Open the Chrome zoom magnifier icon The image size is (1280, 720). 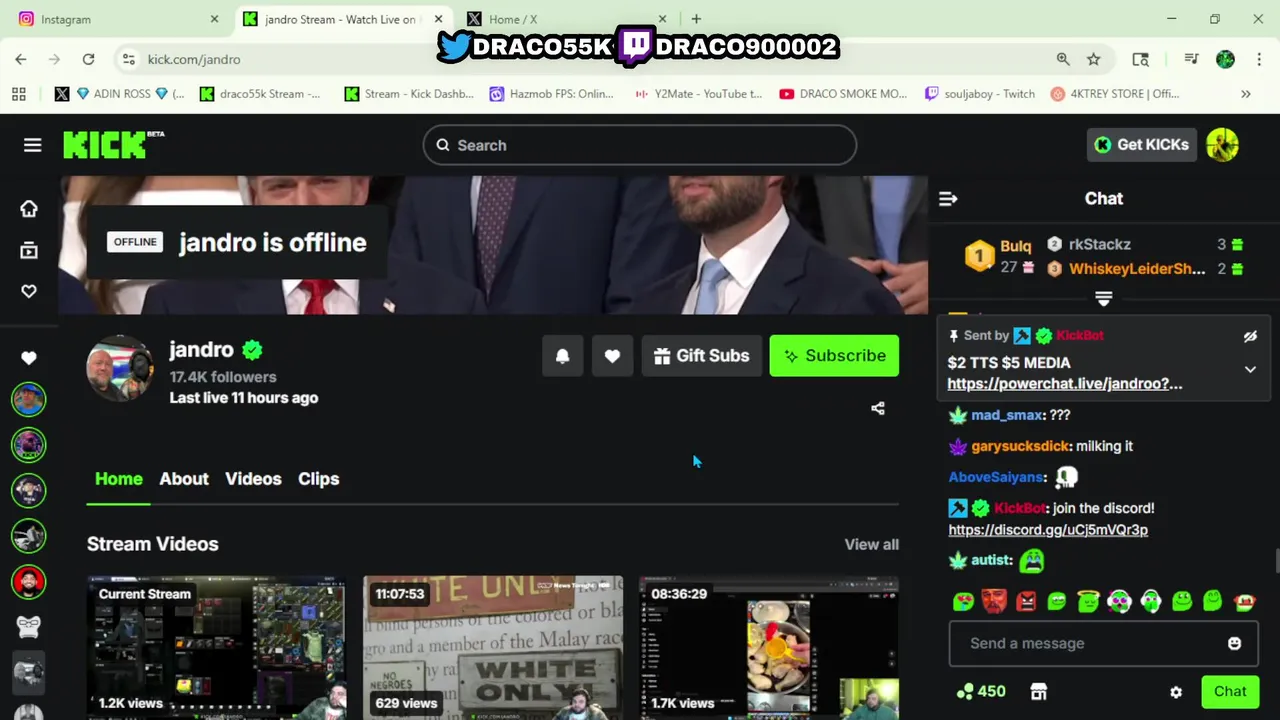point(1063,59)
